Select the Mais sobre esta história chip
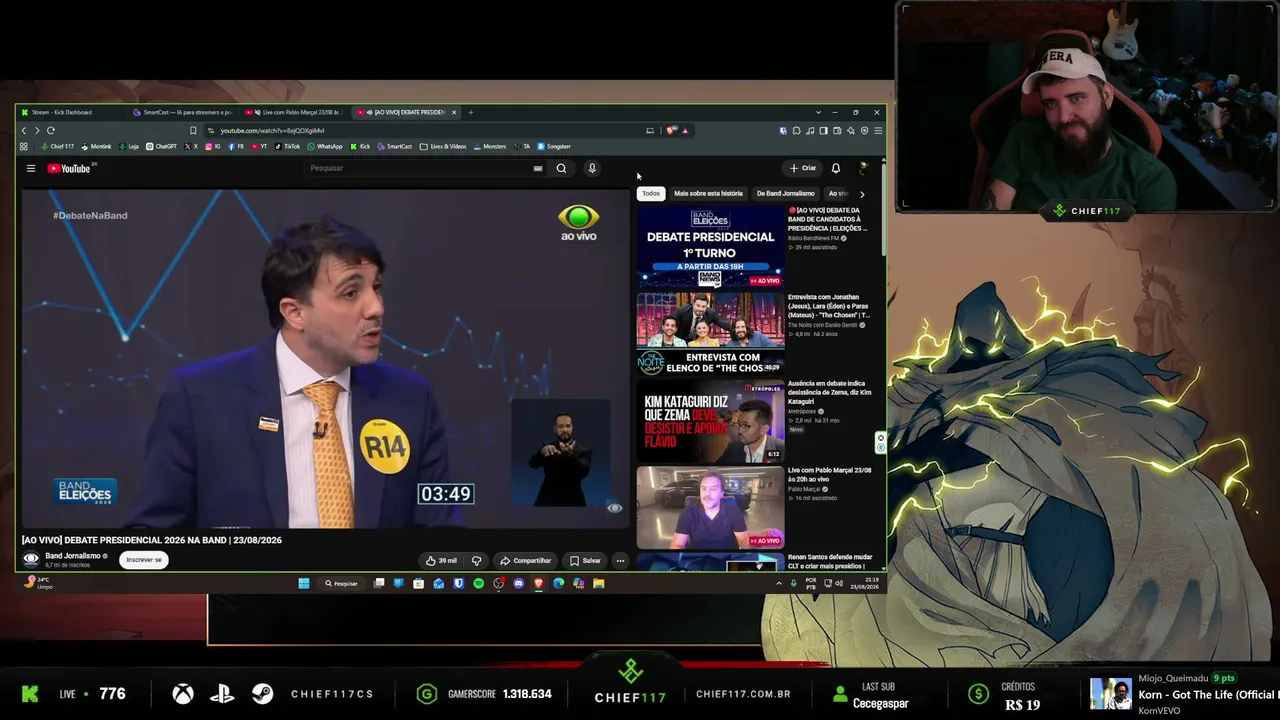 (x=708, y=193)
